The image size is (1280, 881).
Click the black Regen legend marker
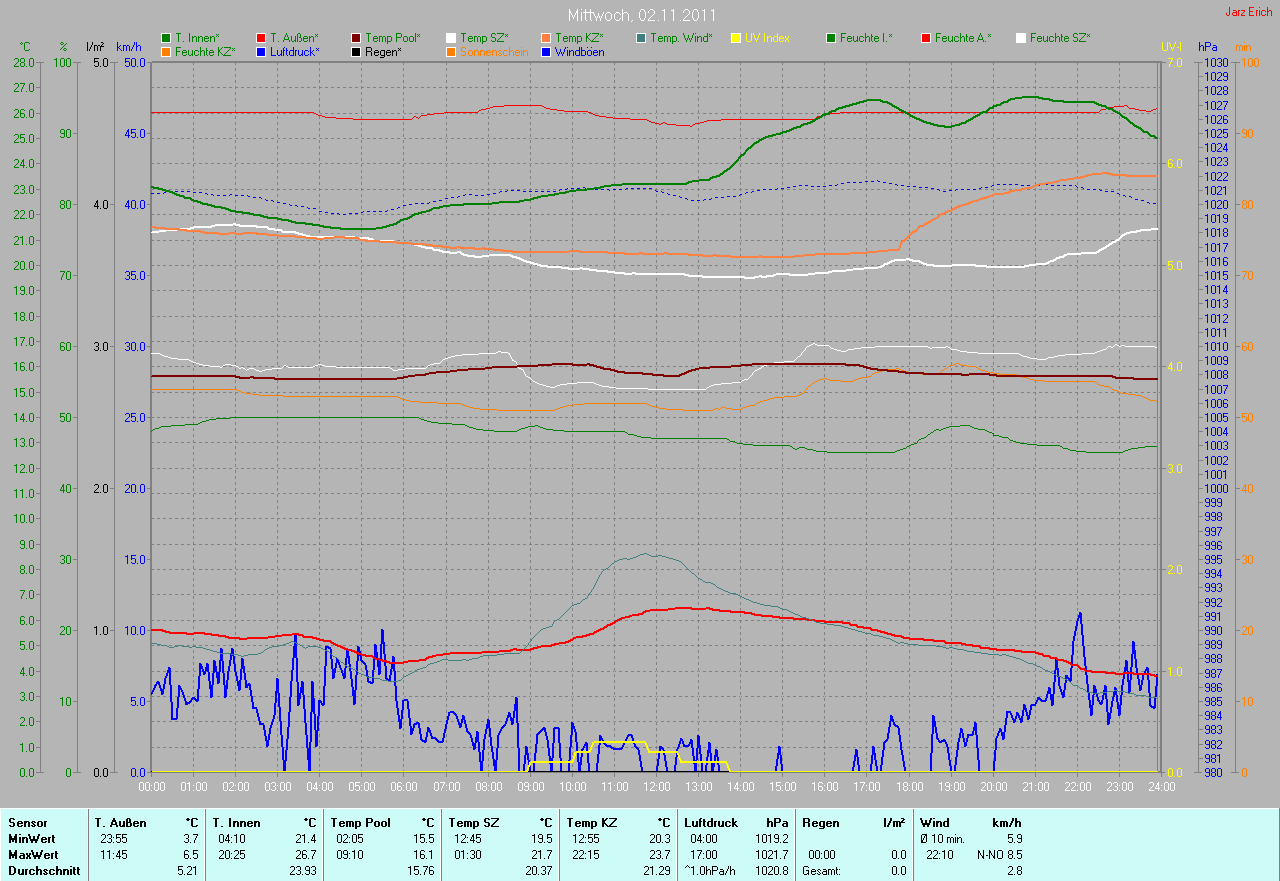[x=356, y=52]
